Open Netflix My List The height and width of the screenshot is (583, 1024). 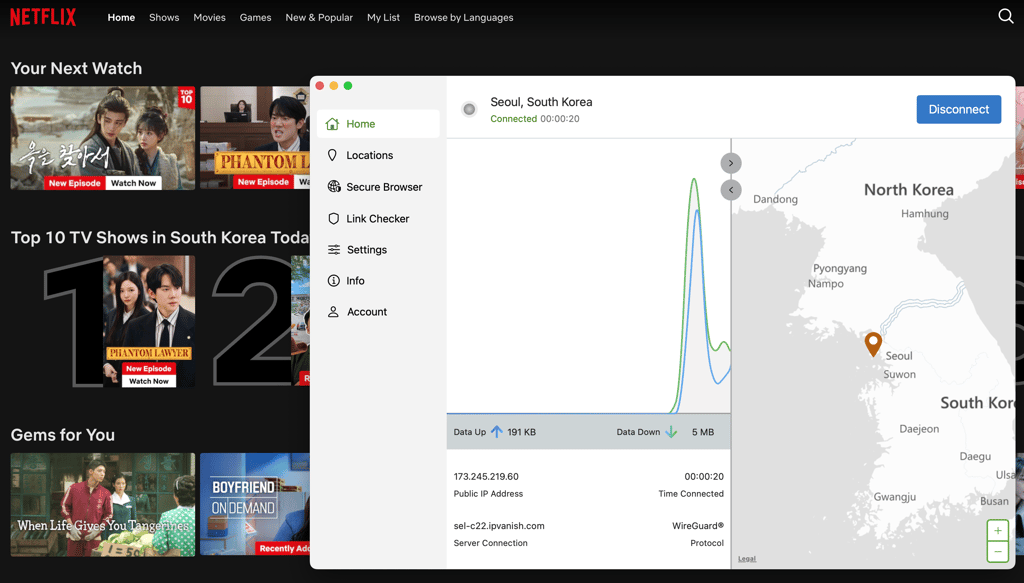tap(383, 18)
